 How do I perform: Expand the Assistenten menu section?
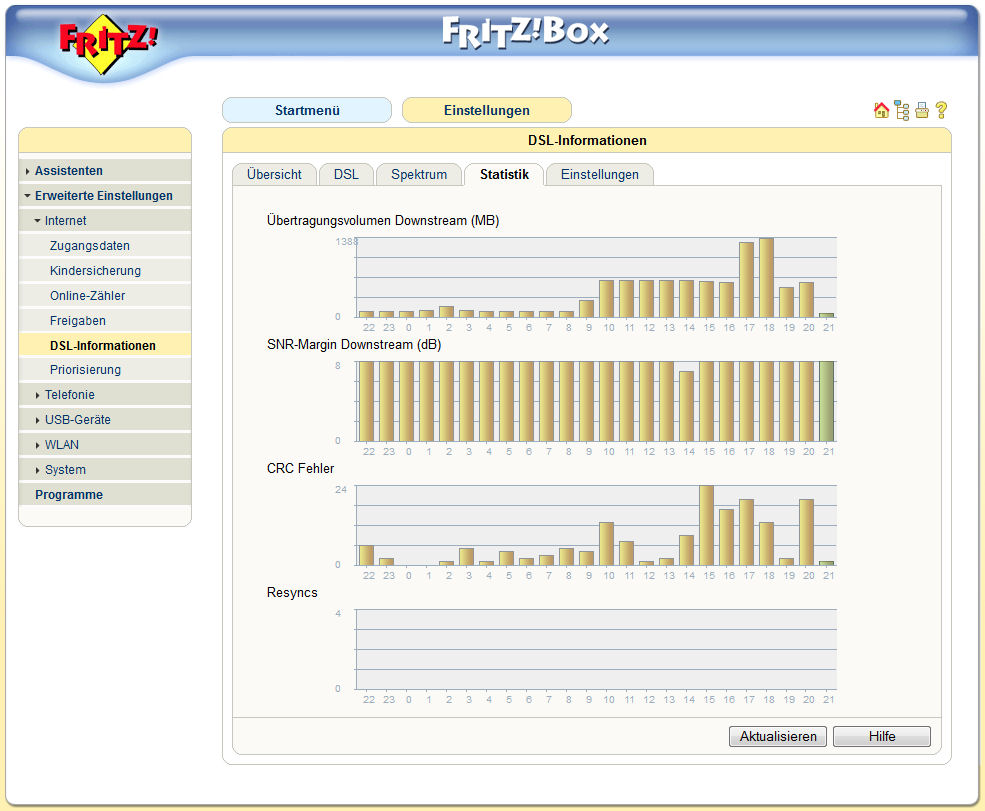(69, 171)
